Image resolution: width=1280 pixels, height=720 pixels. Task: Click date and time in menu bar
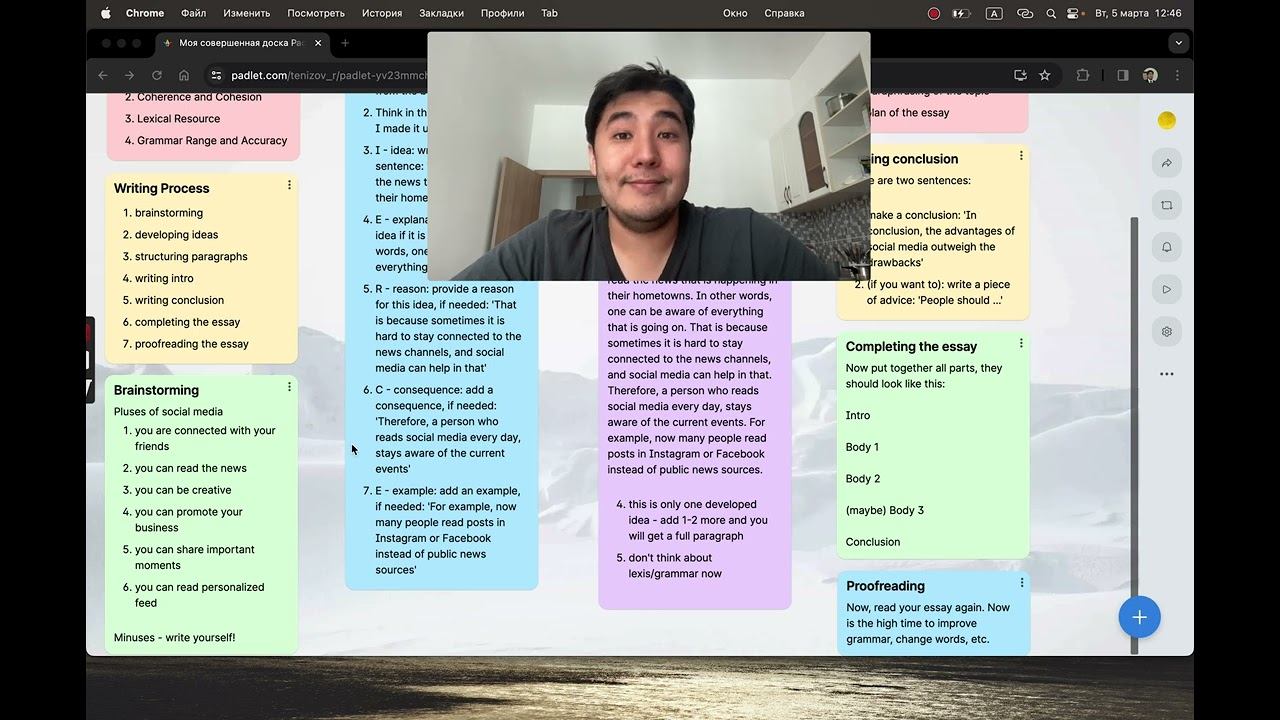pyautogui.click(x=1138, y=13)
